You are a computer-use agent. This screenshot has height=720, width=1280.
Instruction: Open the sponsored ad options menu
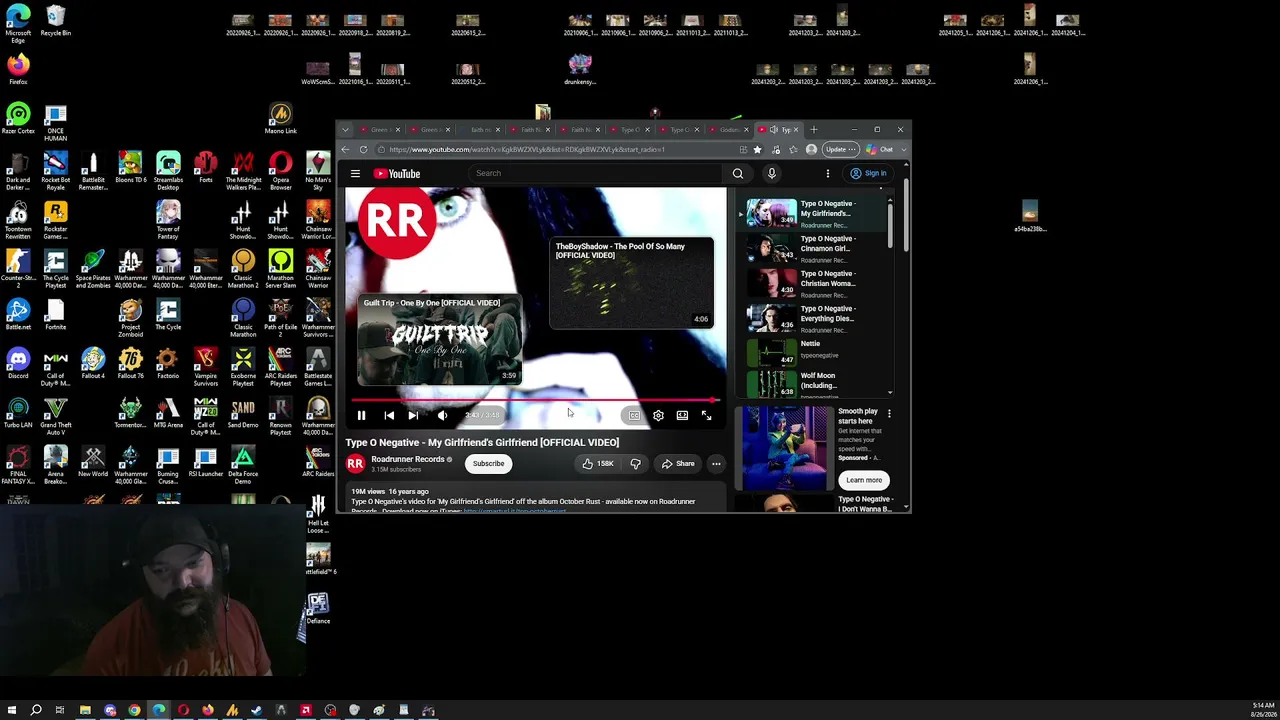tap(889, 413)
